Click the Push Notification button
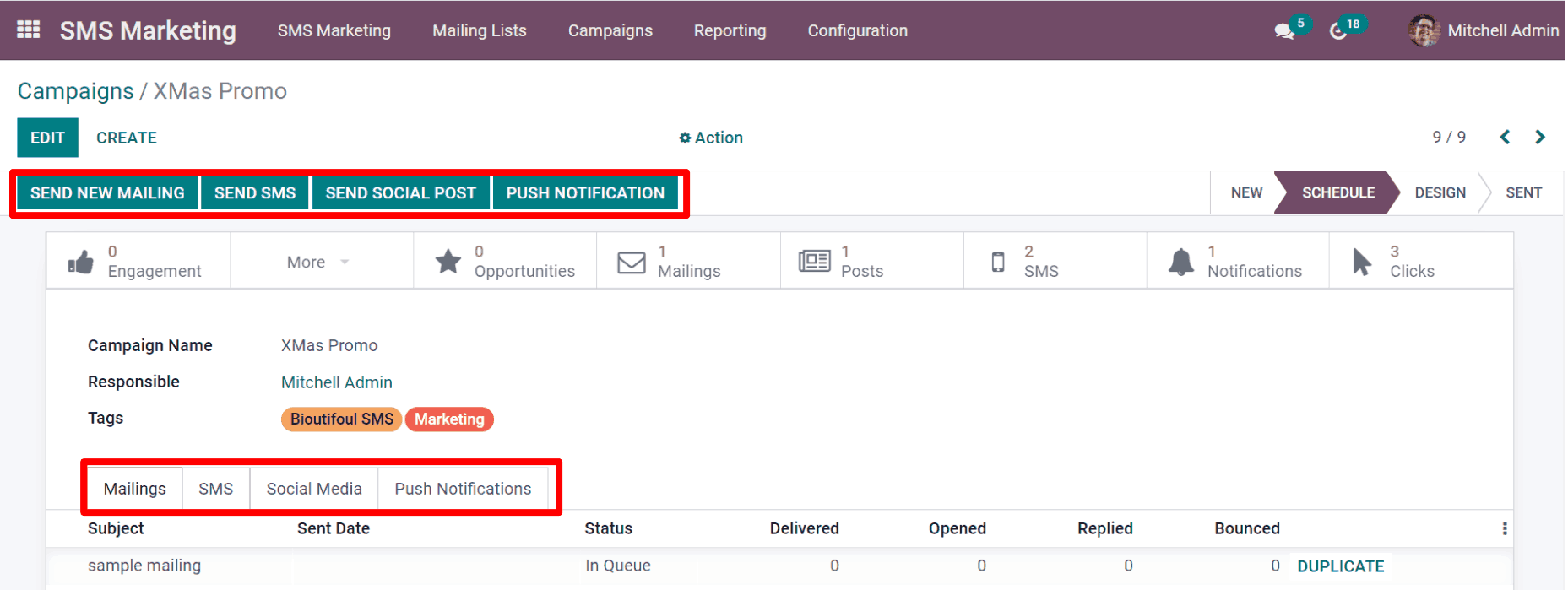 point(585,193)
